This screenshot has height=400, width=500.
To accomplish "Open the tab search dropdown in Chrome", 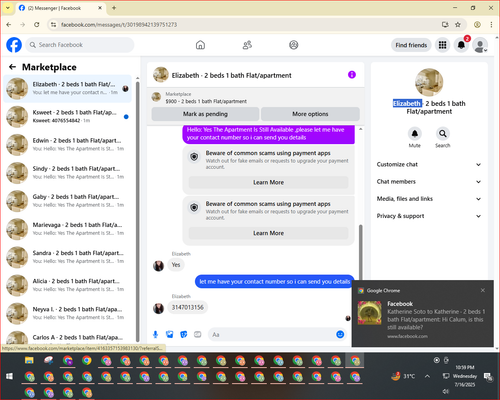I will (8, 8).
